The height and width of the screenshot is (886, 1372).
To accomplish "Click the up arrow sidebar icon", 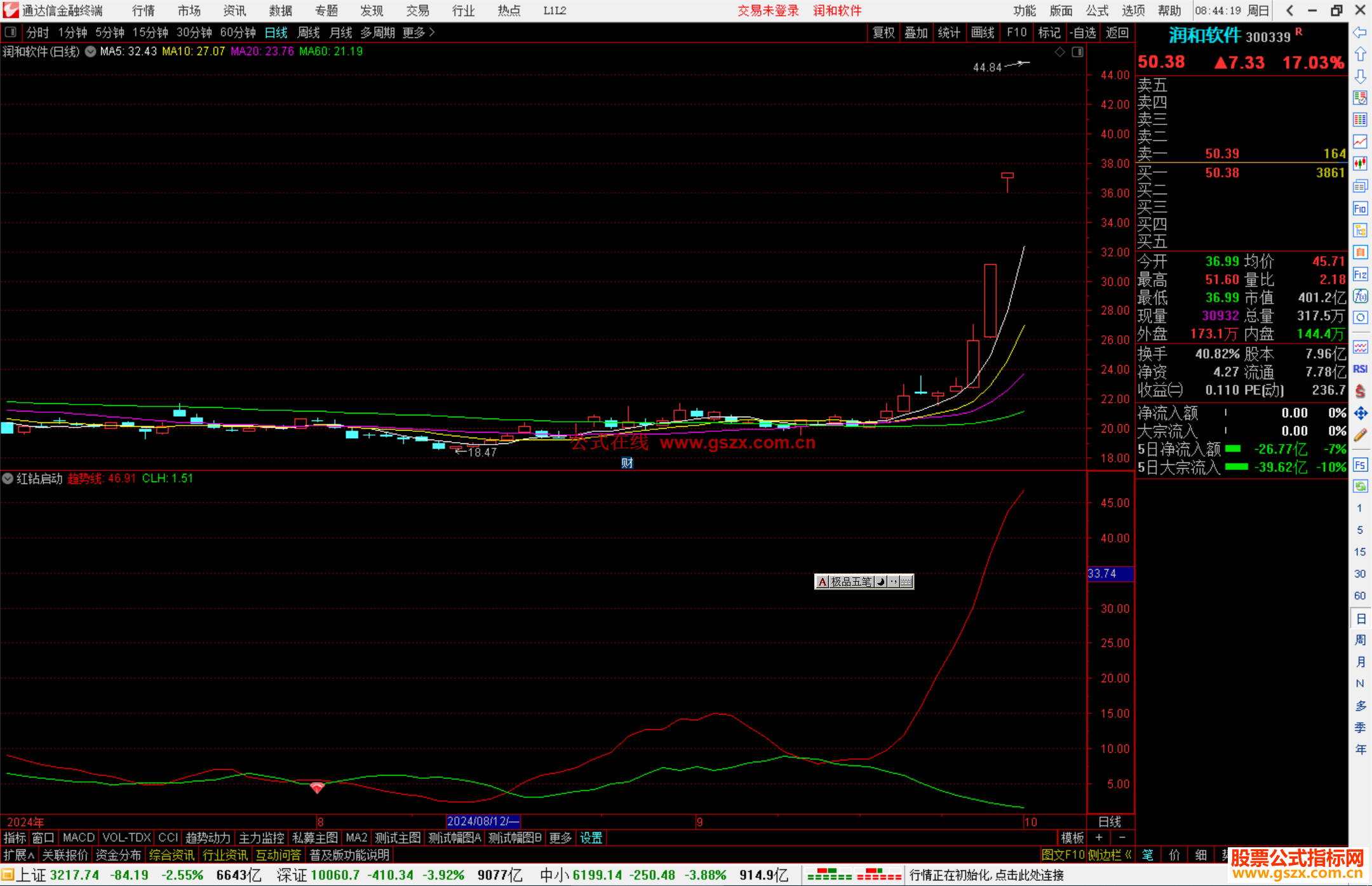I will pos(1360,55).
